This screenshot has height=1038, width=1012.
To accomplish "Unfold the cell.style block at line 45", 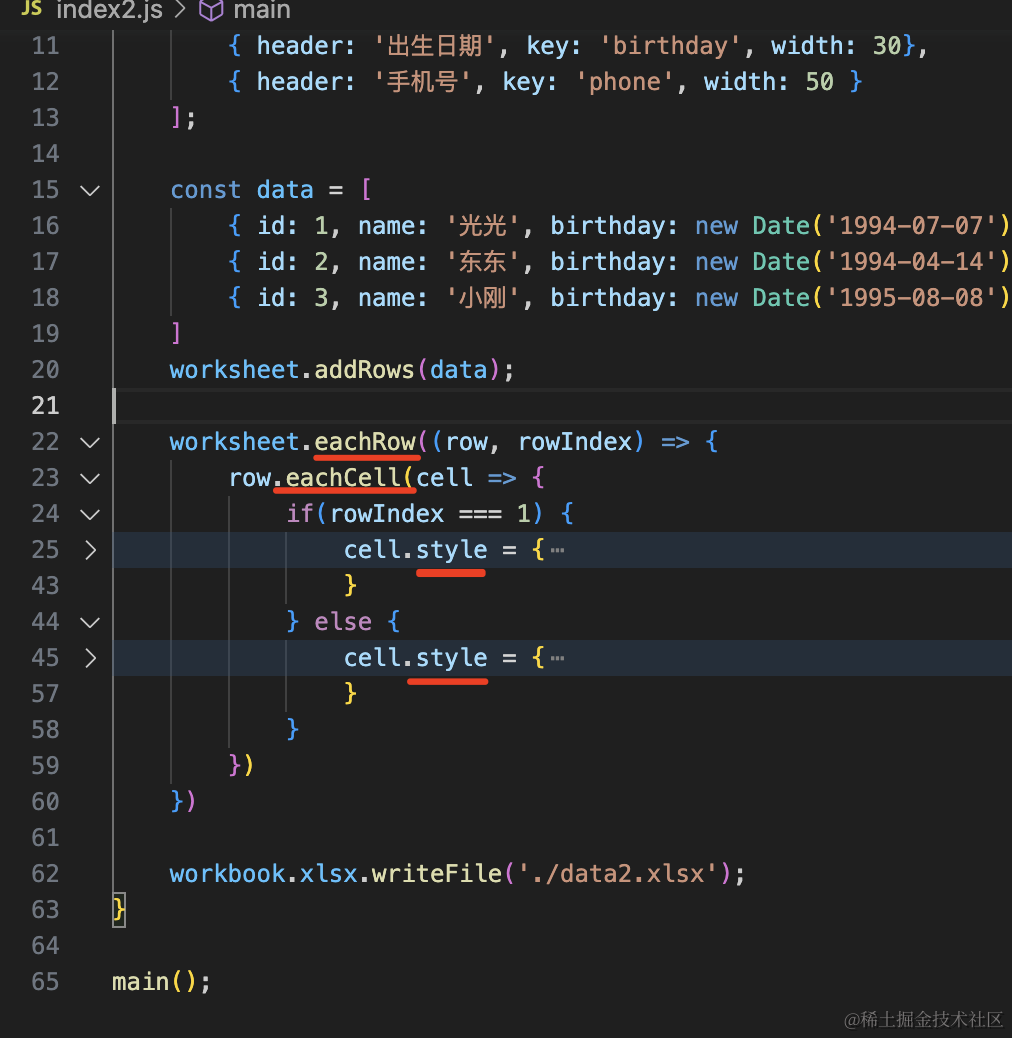I will [x=90, y=658].
